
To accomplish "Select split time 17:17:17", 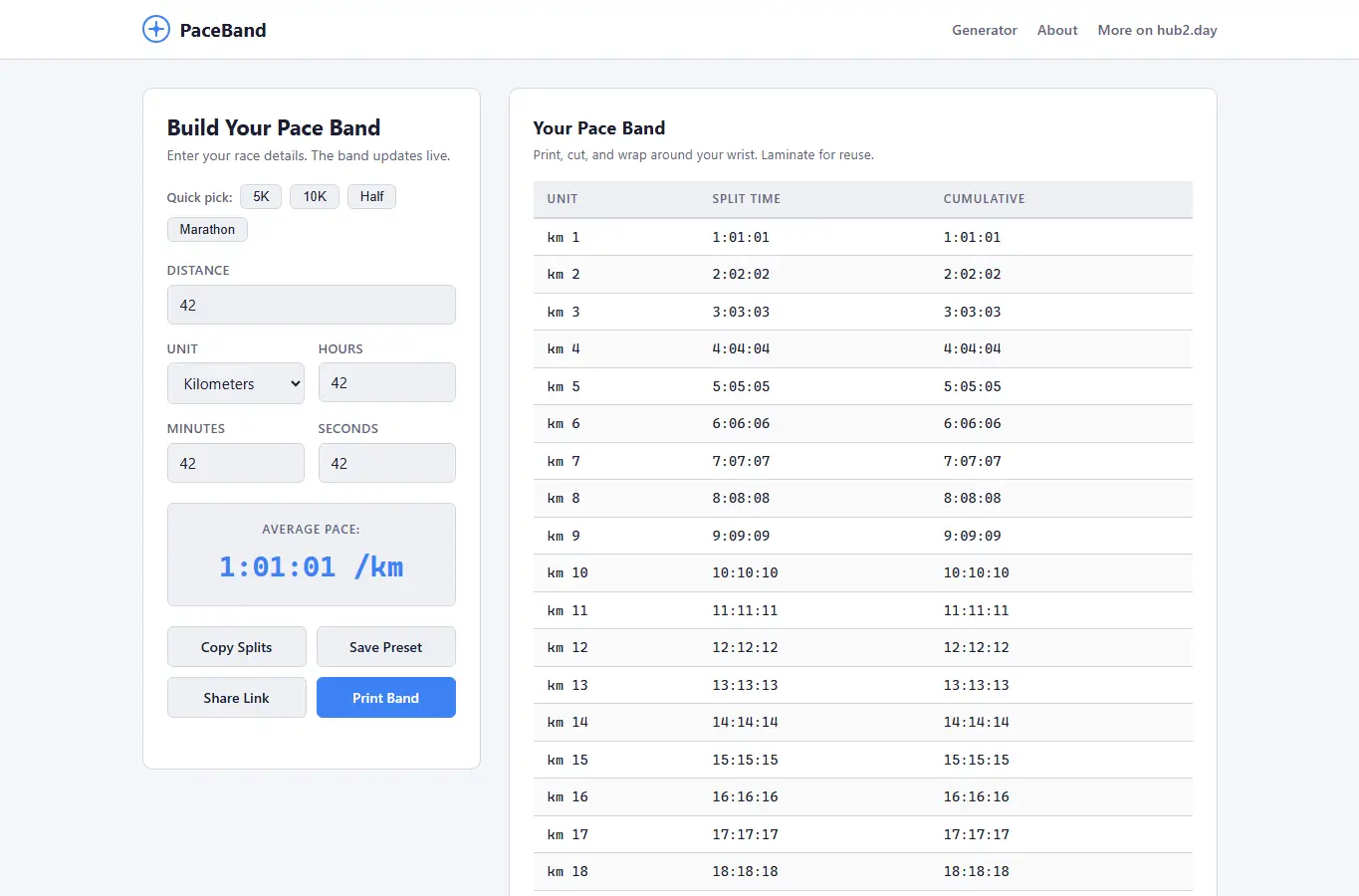I will [745, 834].
